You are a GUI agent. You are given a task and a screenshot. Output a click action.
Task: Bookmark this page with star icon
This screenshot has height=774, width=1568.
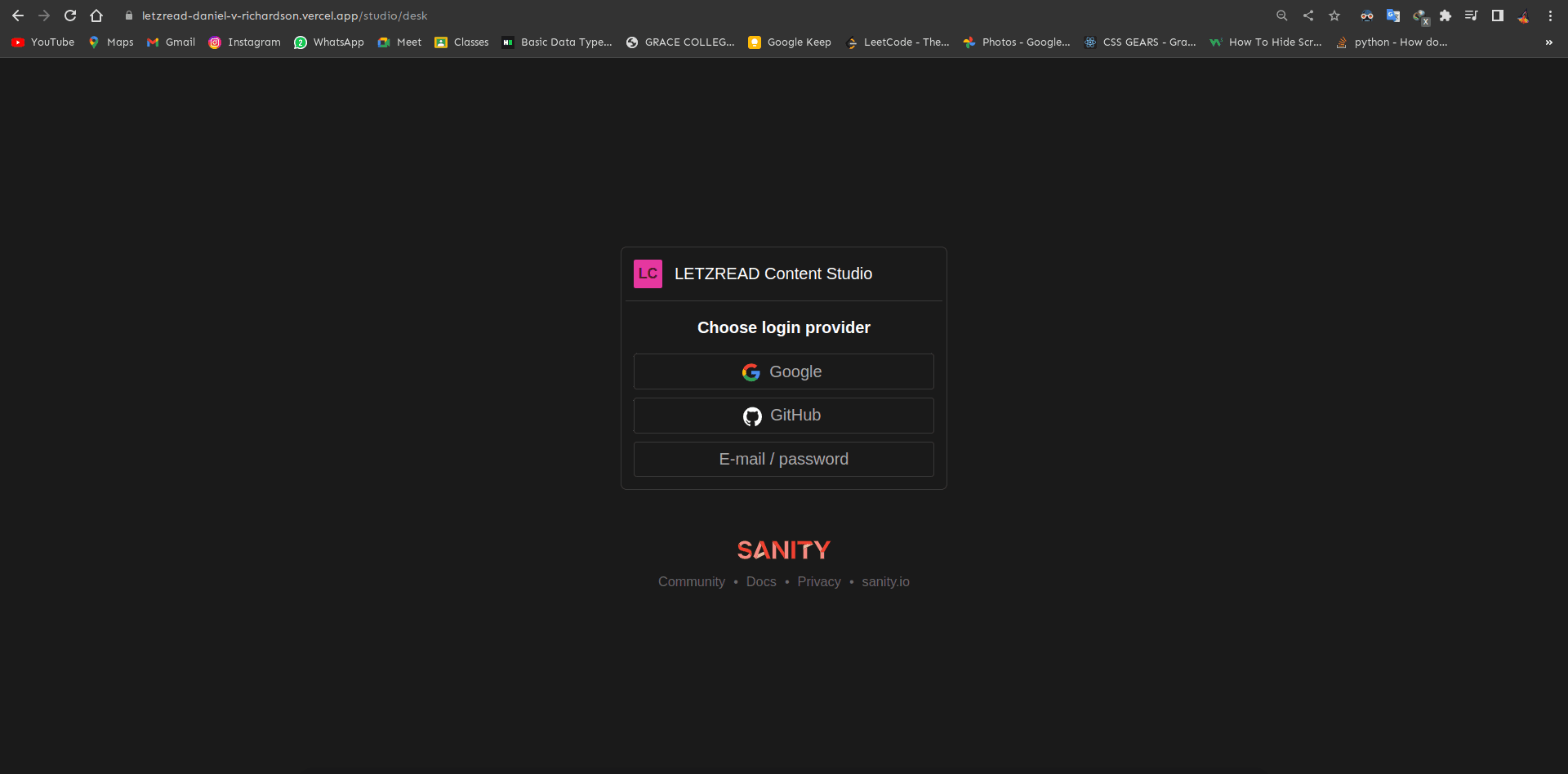(1334, 16)
